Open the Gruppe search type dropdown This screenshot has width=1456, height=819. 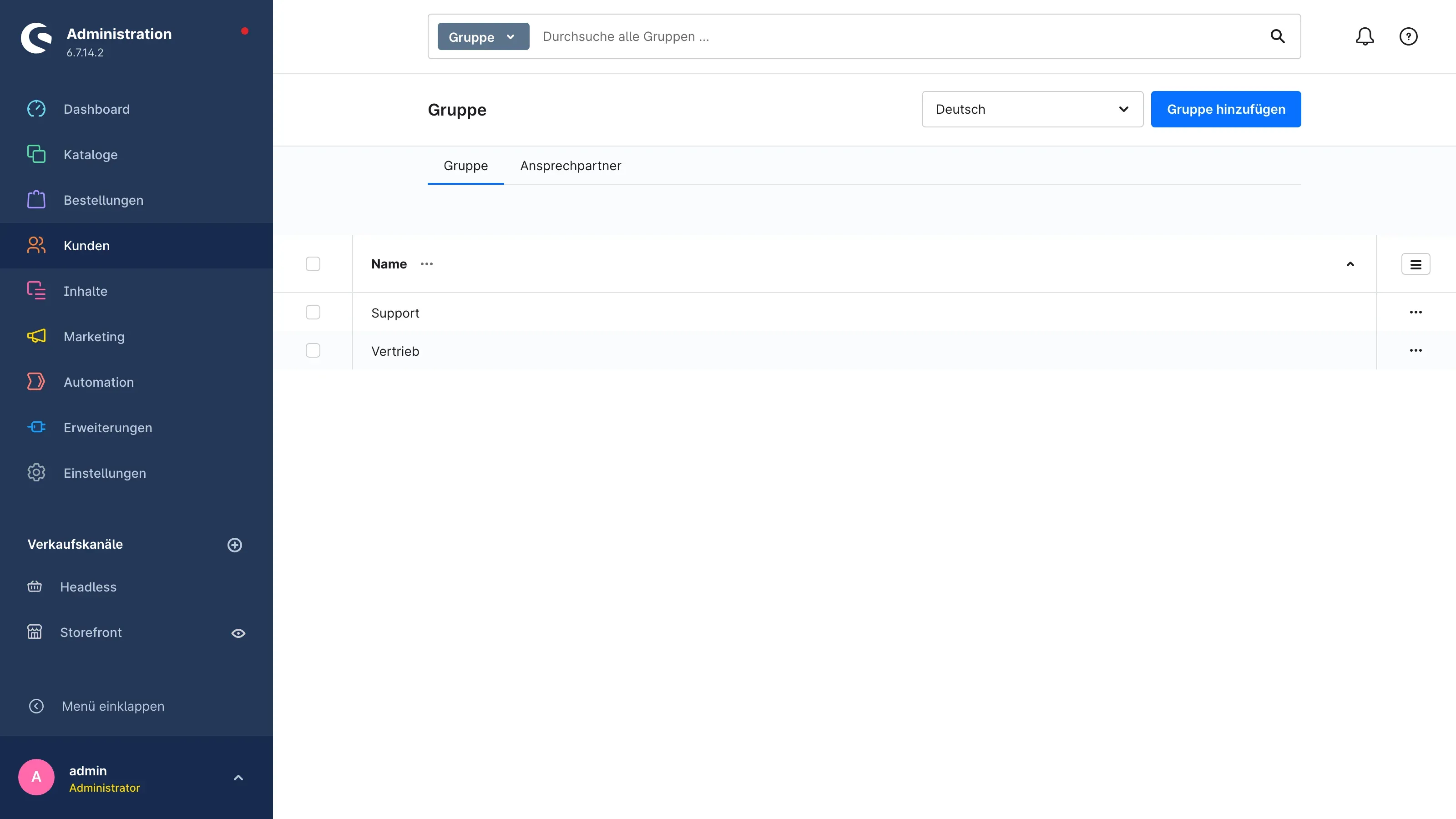(483, 37)
